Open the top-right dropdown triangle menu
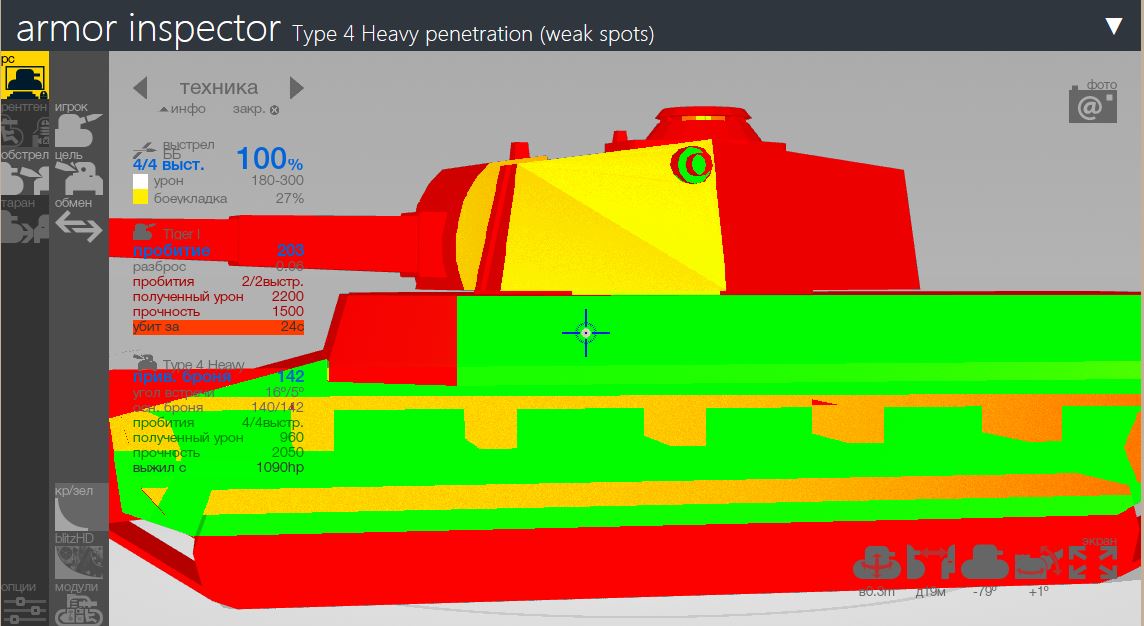 [x=1113, y=26]
